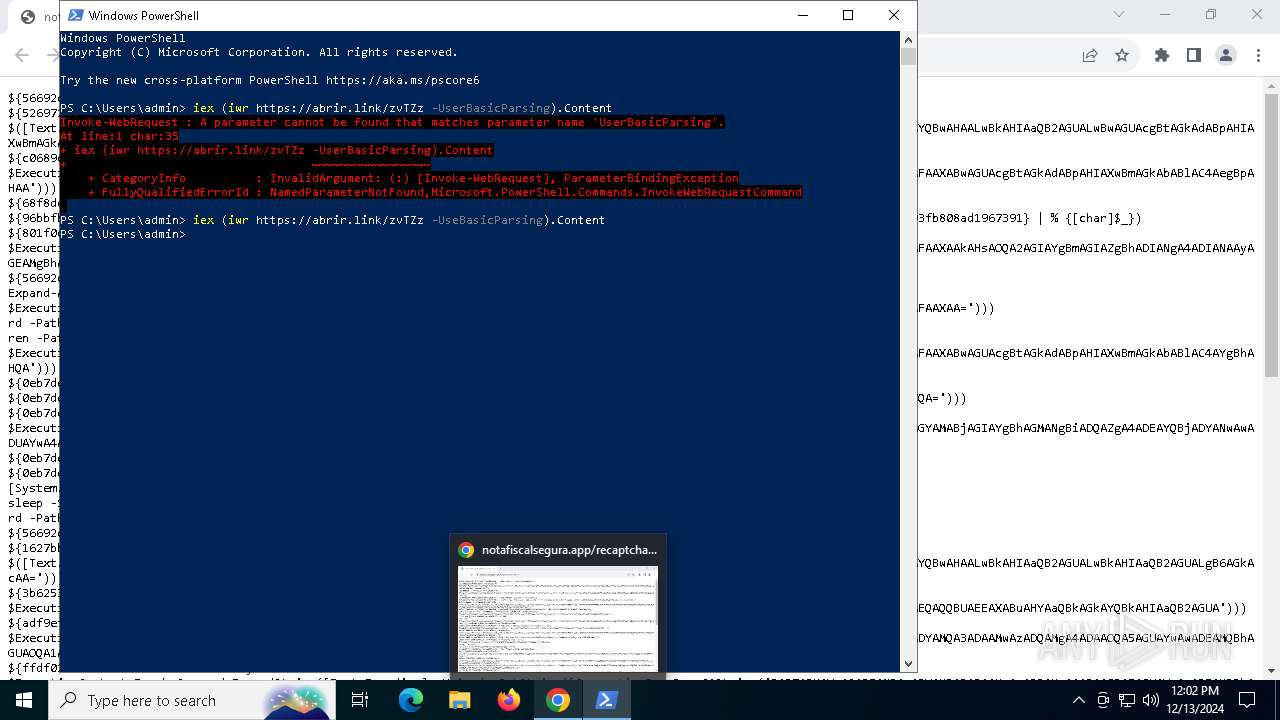Switch to Google Chrome taskbar icon
Viewport: 1280px width, 720px height.
558,700
